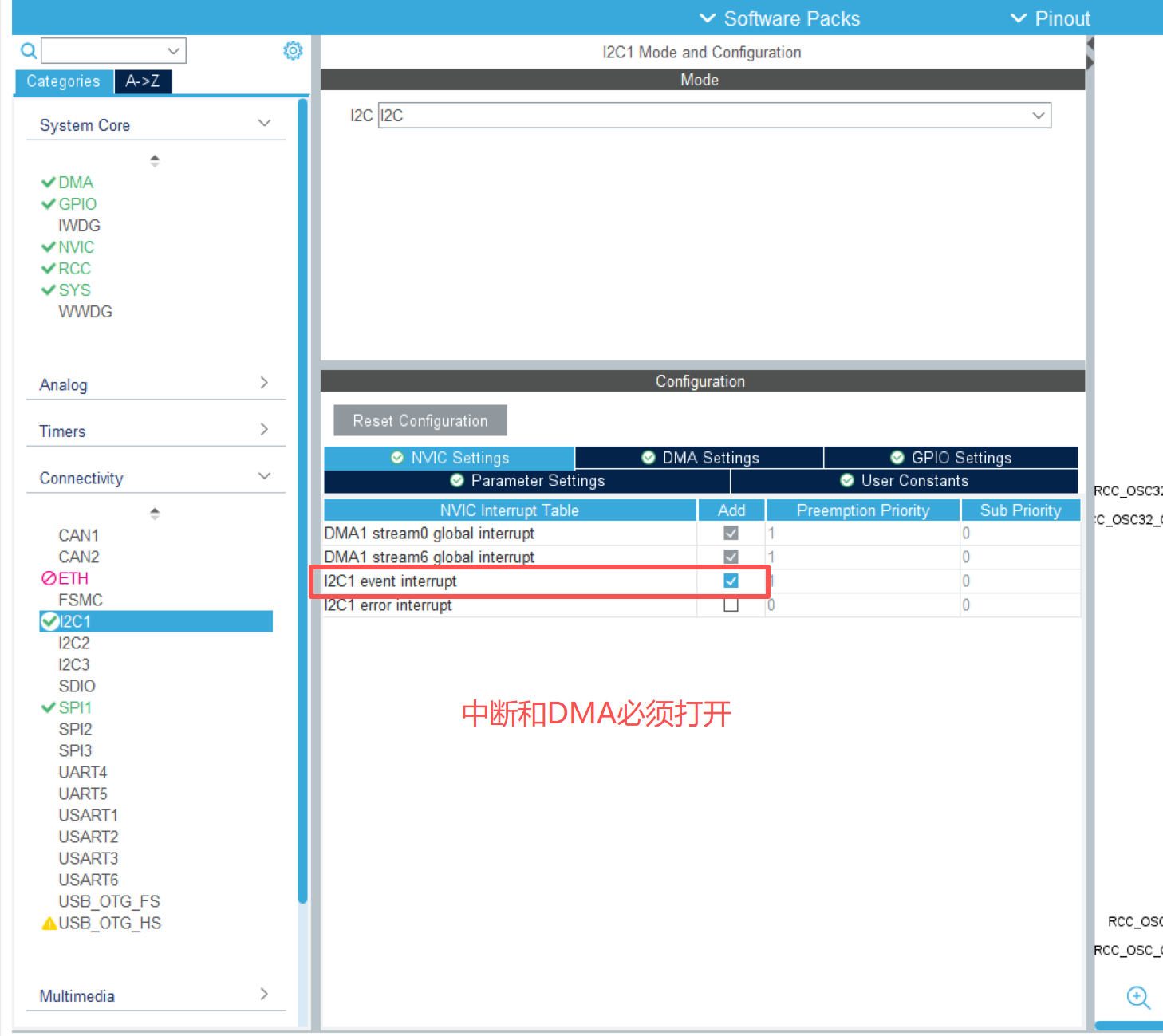Click the ETH disabled peripheral icon
This screenshot has width=1163, height=1036.
(x=49, y=578)
